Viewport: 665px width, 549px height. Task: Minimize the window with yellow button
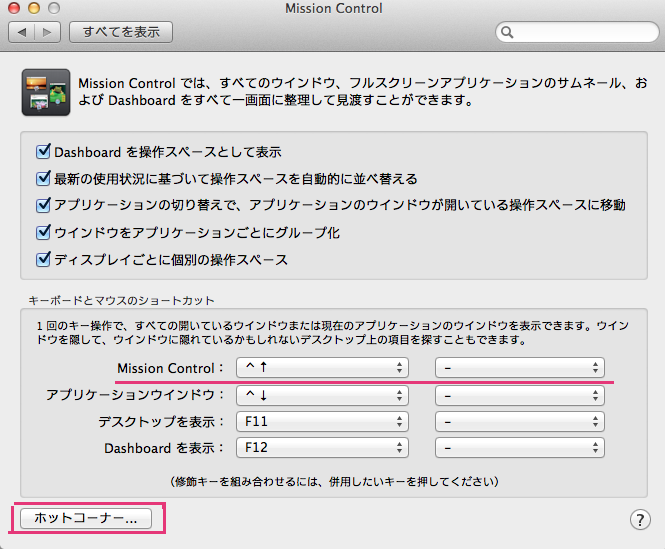coord(34,8)
